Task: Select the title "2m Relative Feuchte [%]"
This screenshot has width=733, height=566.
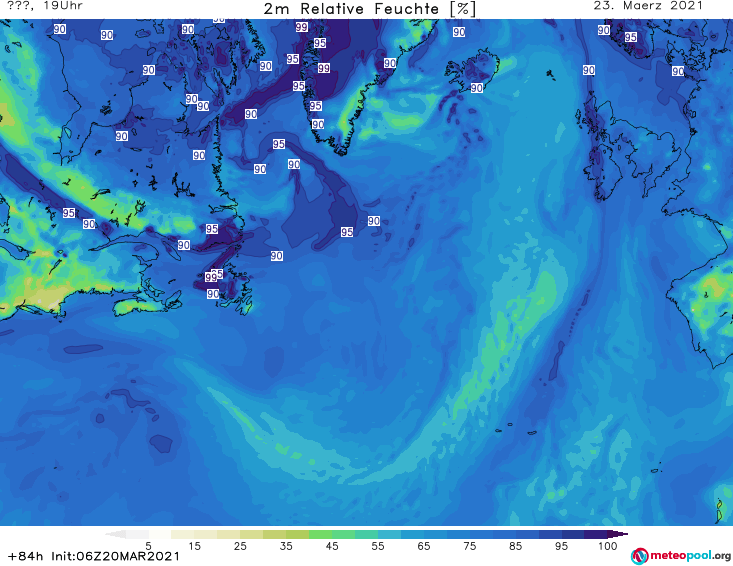Action: click(x=370, y=9)
